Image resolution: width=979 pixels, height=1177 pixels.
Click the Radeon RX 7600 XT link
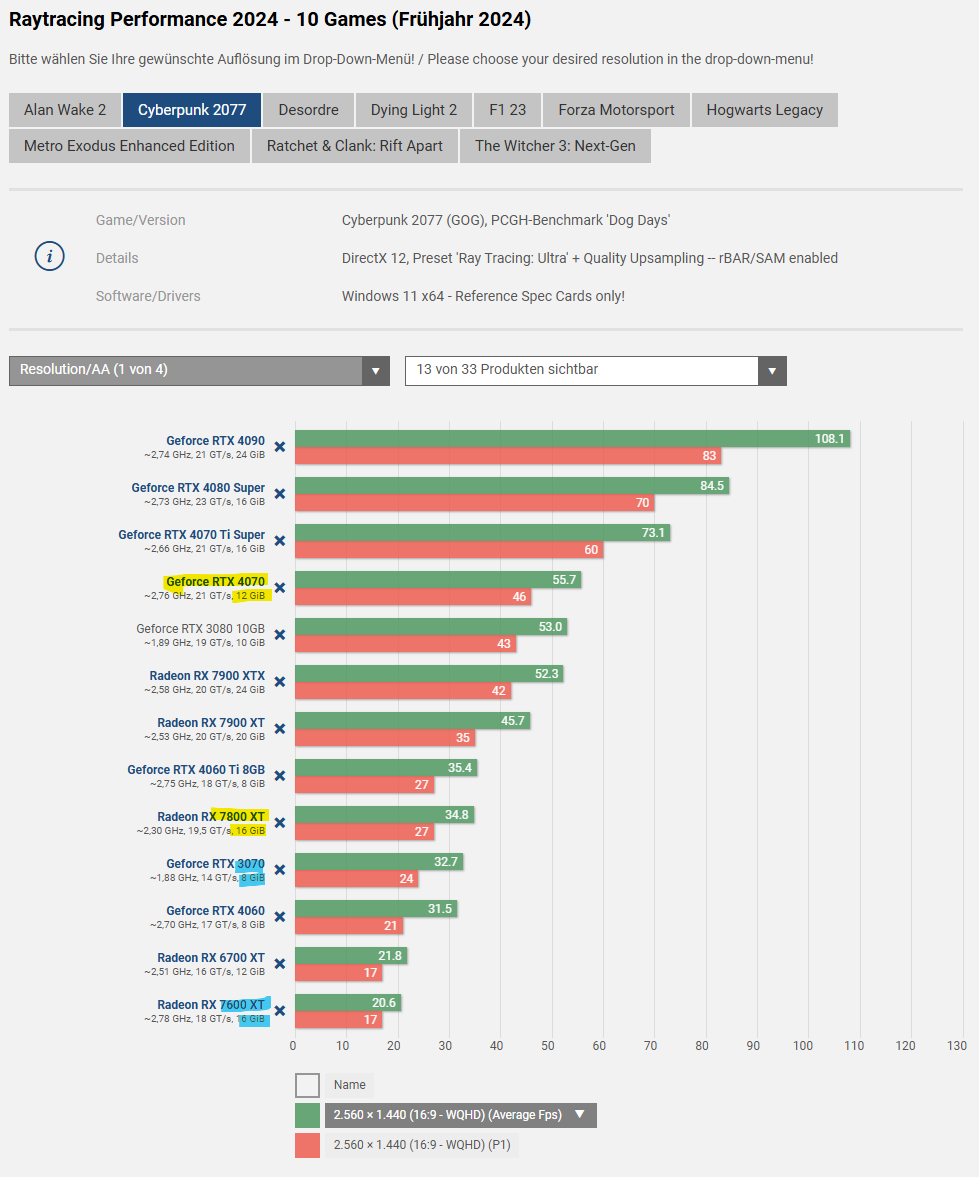[x=211, y=1004]
